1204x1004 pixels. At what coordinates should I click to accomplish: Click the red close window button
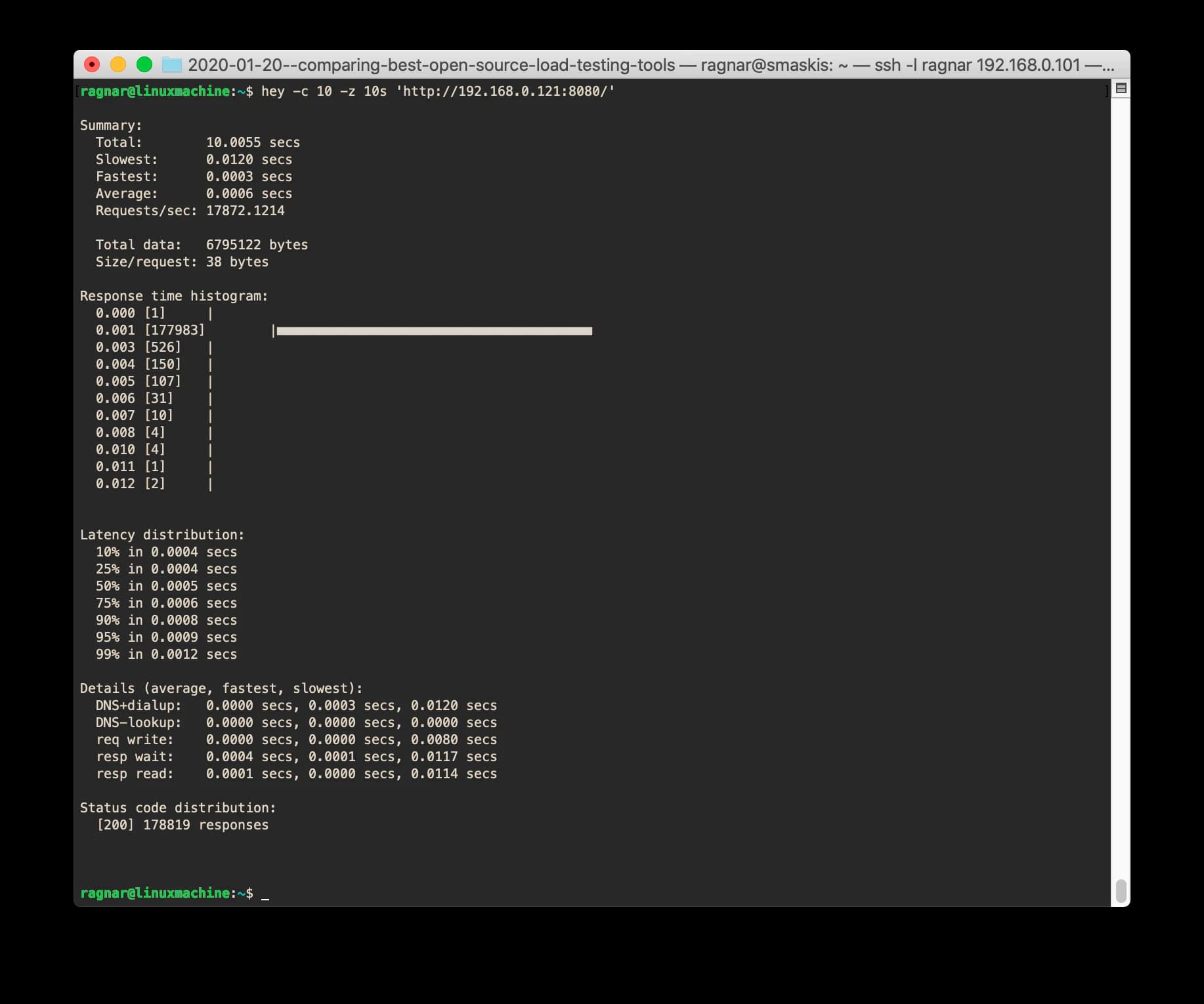pyautogui.click(x=92, y=64)
